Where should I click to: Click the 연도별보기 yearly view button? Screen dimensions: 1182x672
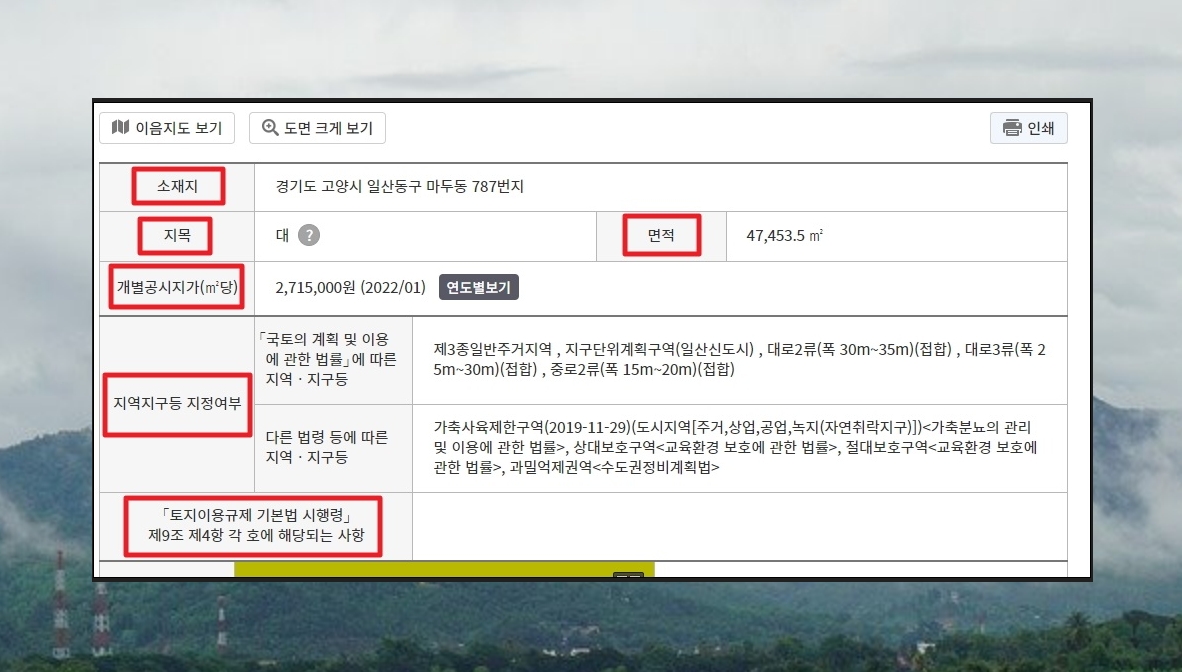pyautogui.click(x=479, y=287)
